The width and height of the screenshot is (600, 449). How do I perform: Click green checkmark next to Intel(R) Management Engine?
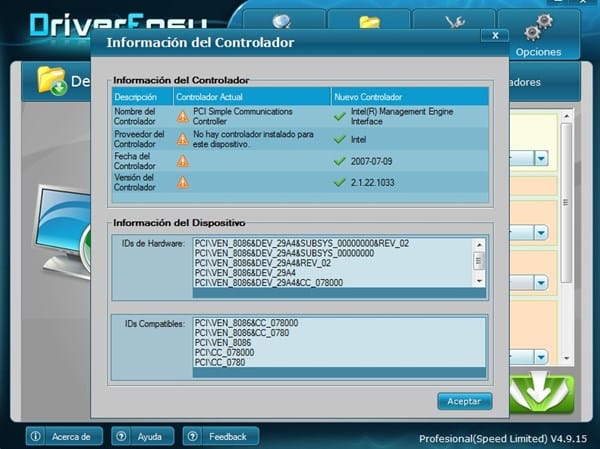[340, 117]
